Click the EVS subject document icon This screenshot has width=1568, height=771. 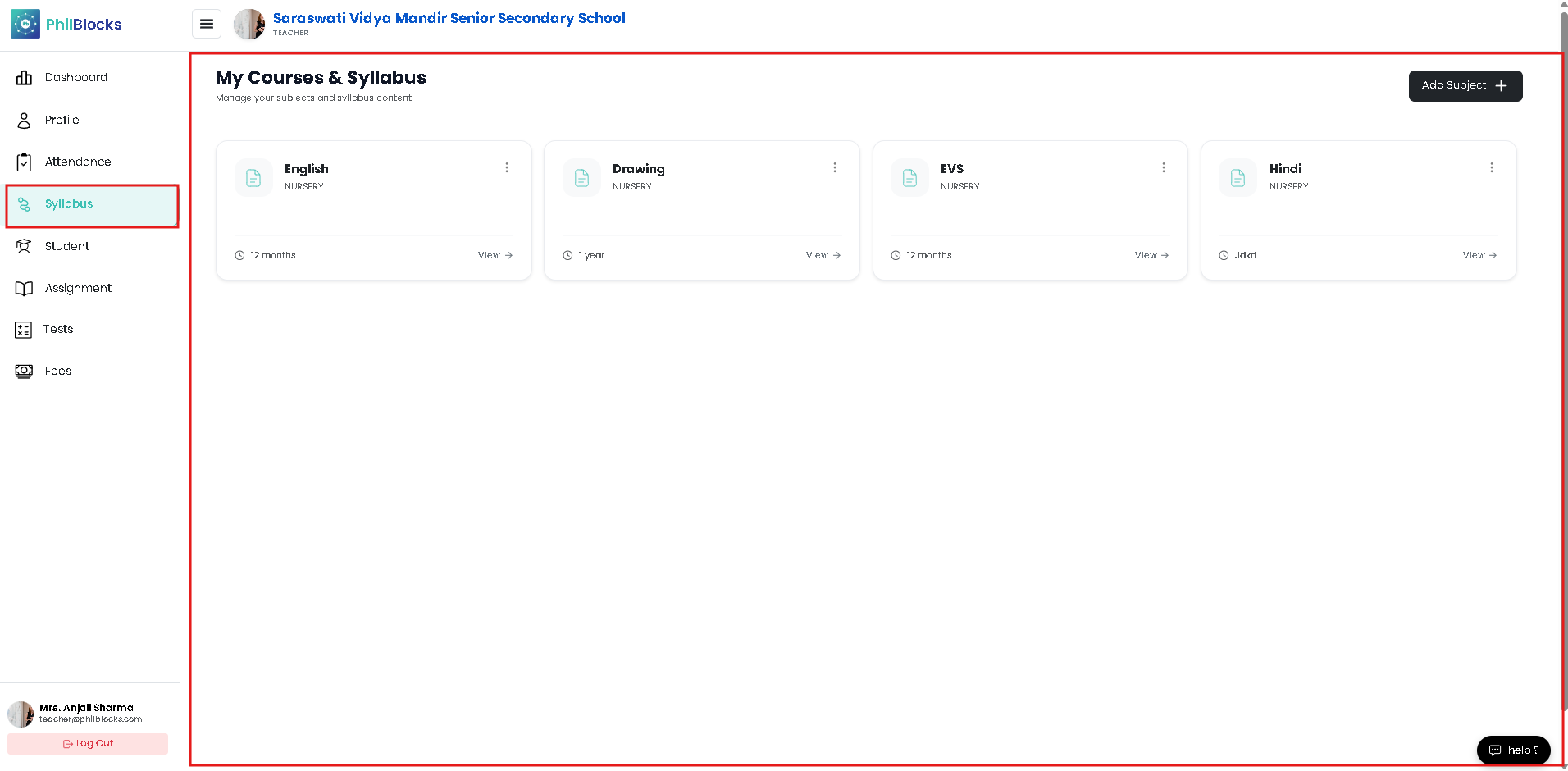[909, 177]
